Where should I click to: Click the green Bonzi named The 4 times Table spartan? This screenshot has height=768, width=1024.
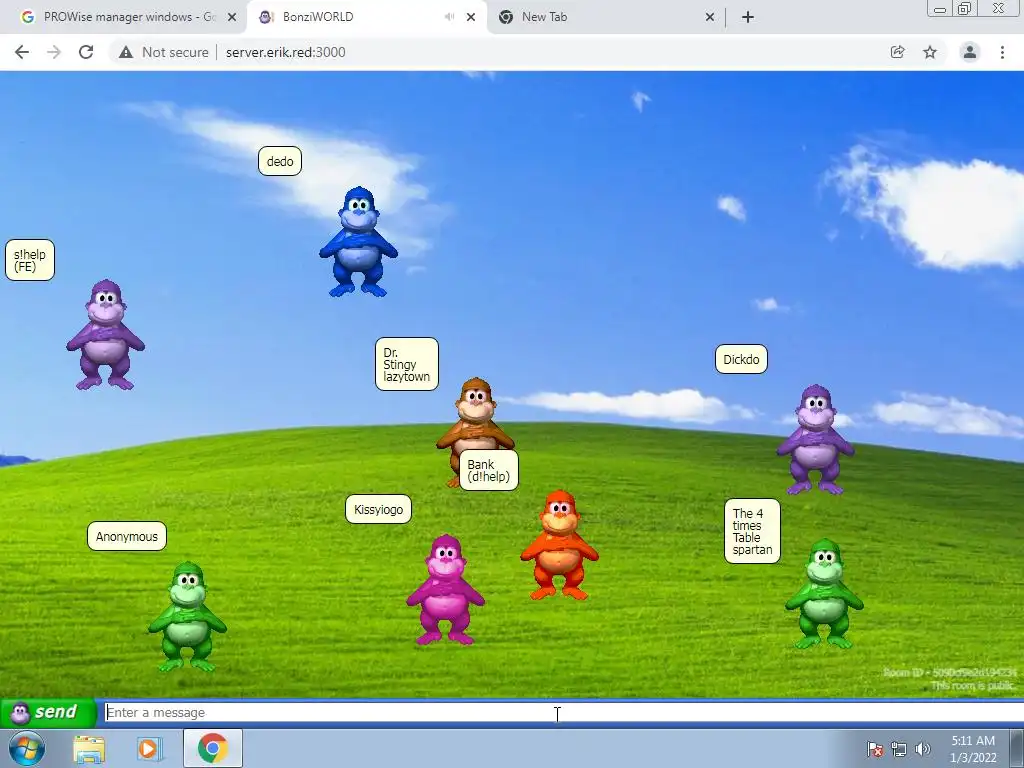click(824, 594)
